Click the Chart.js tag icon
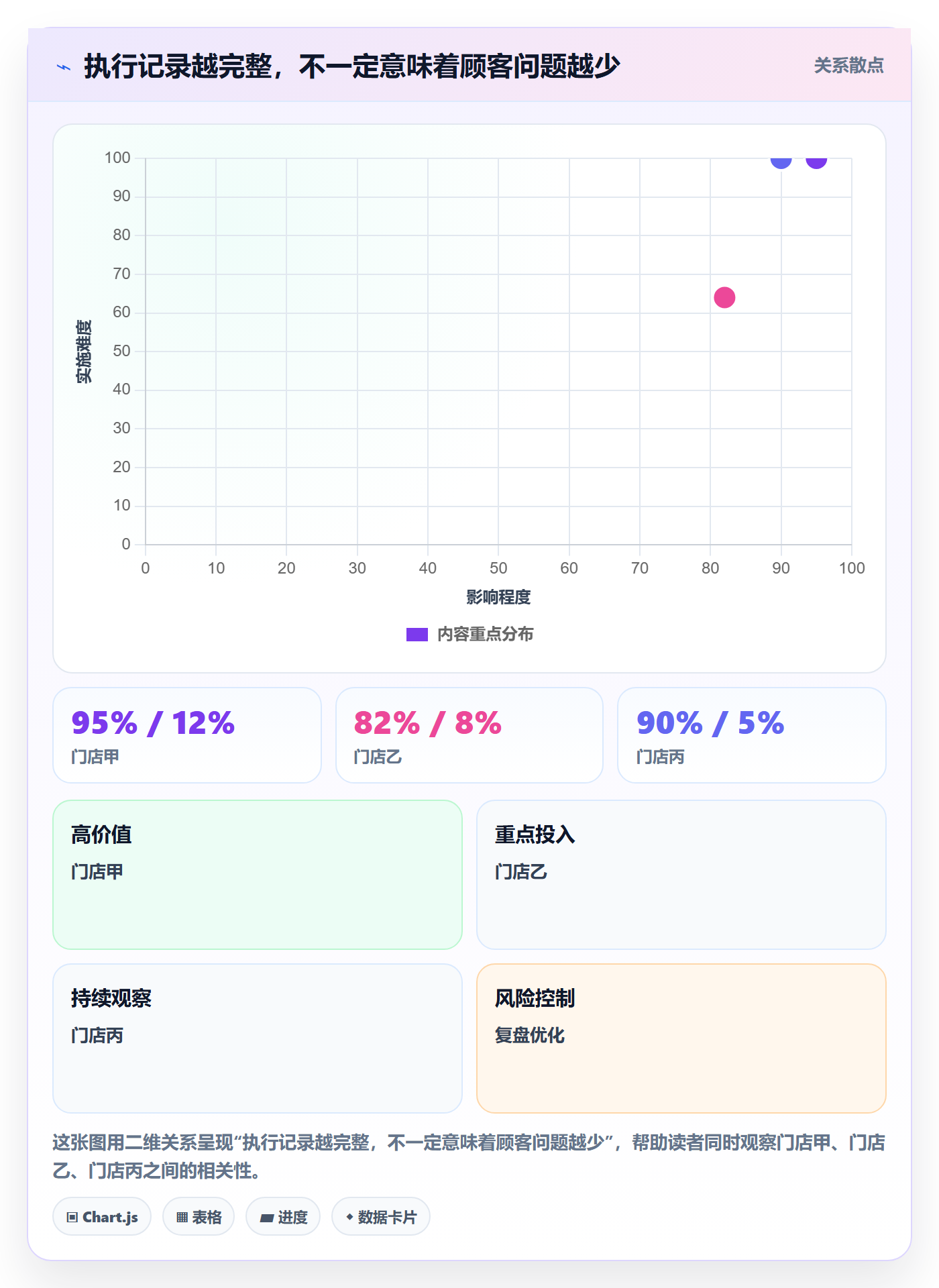The image size is (939, 1288). [x=72, y=1218]
